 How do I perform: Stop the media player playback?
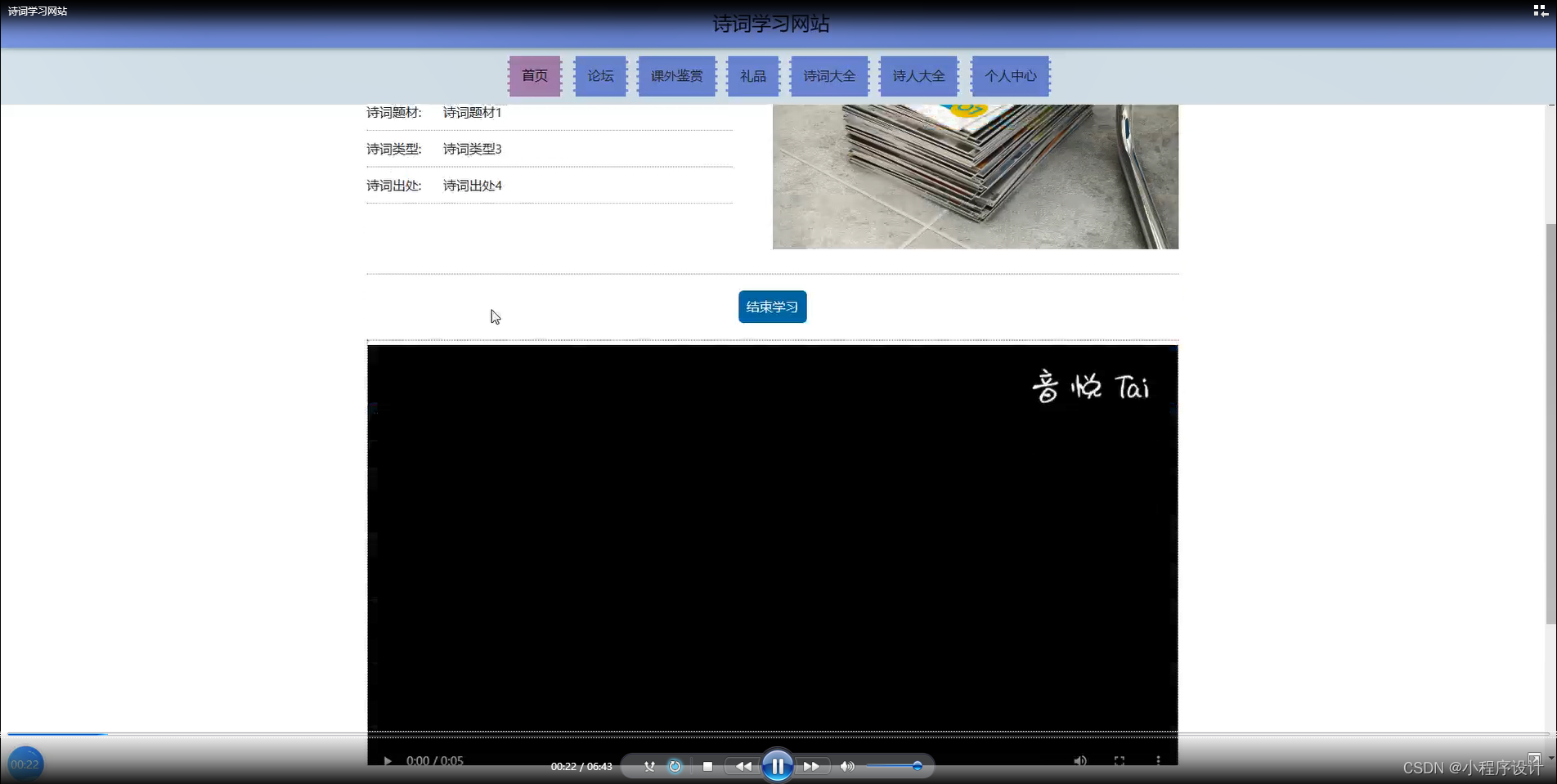tap(707, 766)
